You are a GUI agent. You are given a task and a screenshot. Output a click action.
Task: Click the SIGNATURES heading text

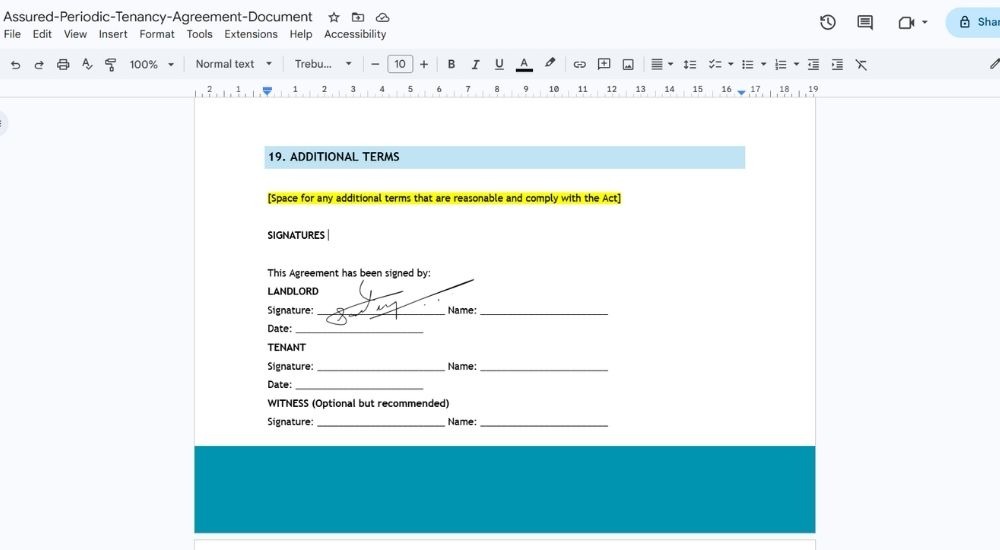pos(296,235)
